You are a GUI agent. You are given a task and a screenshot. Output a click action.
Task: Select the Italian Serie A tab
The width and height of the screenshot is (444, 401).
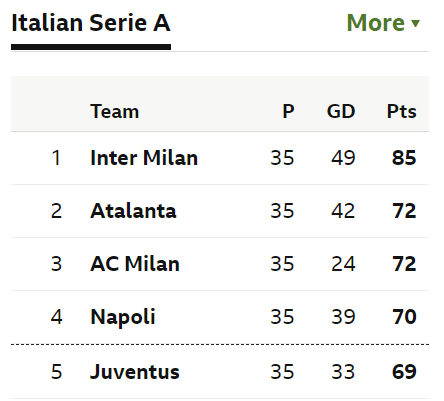pos(91,23)
